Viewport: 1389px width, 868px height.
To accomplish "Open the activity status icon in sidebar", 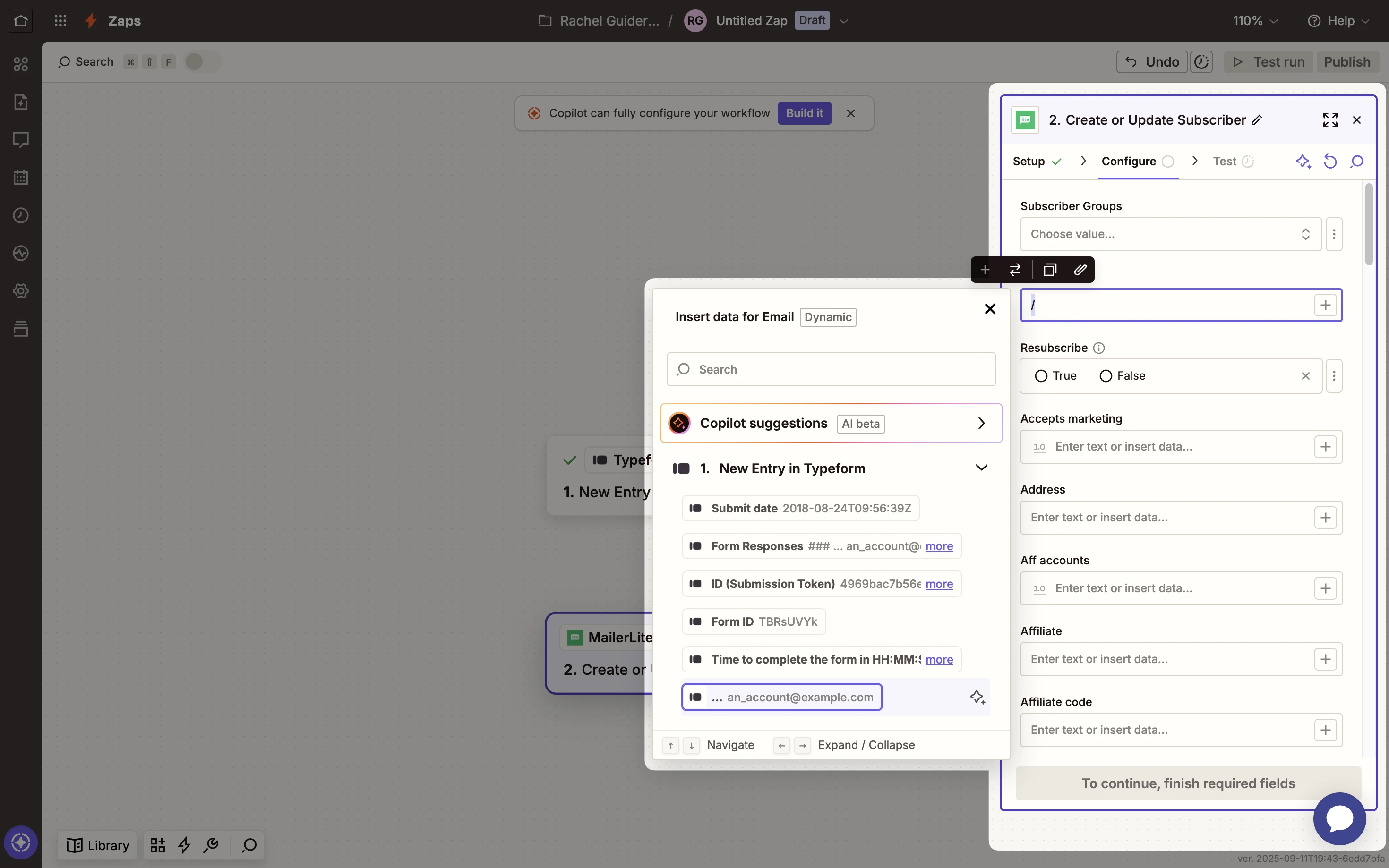I will [21, 253].
